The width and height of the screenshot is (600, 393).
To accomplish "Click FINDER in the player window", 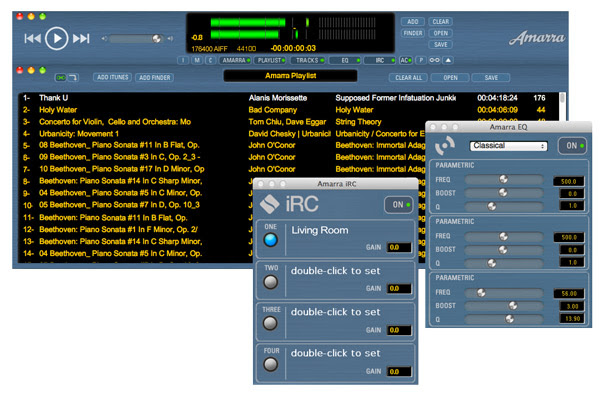I will tap(412, 33).
